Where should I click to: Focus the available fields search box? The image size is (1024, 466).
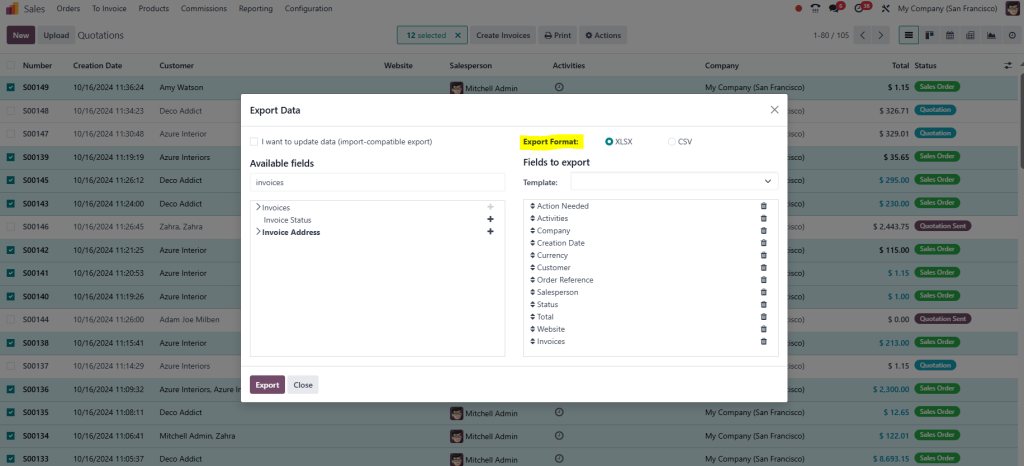377,183
